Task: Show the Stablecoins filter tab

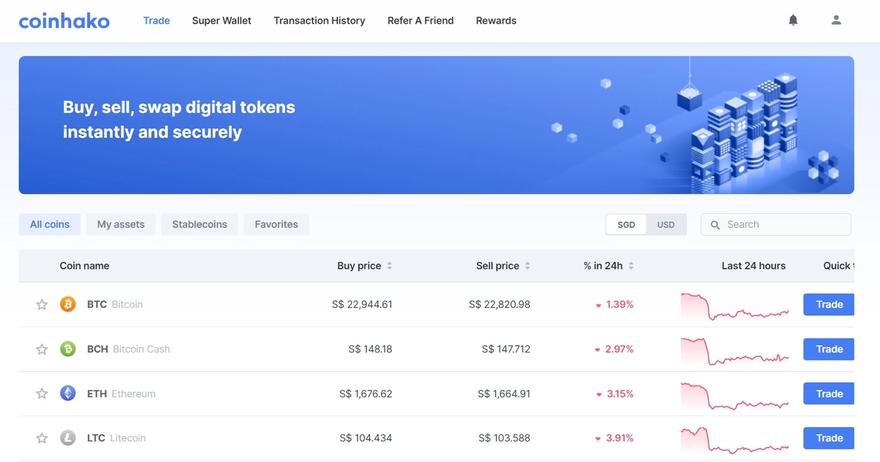Action: coord(200,225)
